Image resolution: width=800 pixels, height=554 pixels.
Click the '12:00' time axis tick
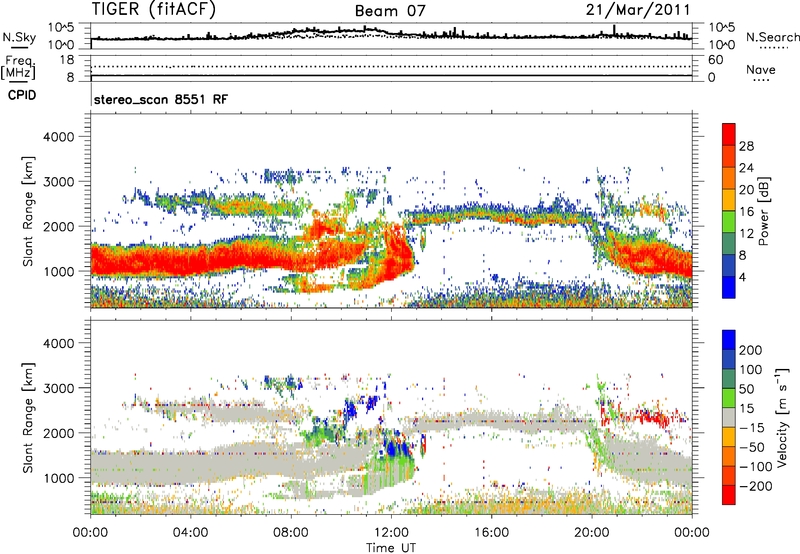(x=391, y=533)
